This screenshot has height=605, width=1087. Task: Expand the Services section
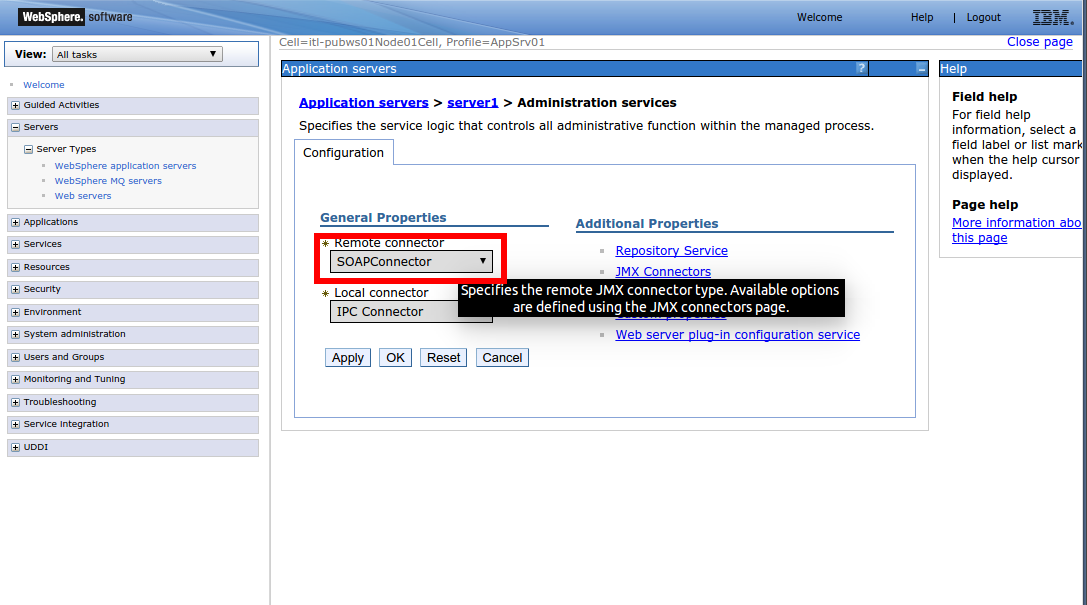[x=15, y=245]
